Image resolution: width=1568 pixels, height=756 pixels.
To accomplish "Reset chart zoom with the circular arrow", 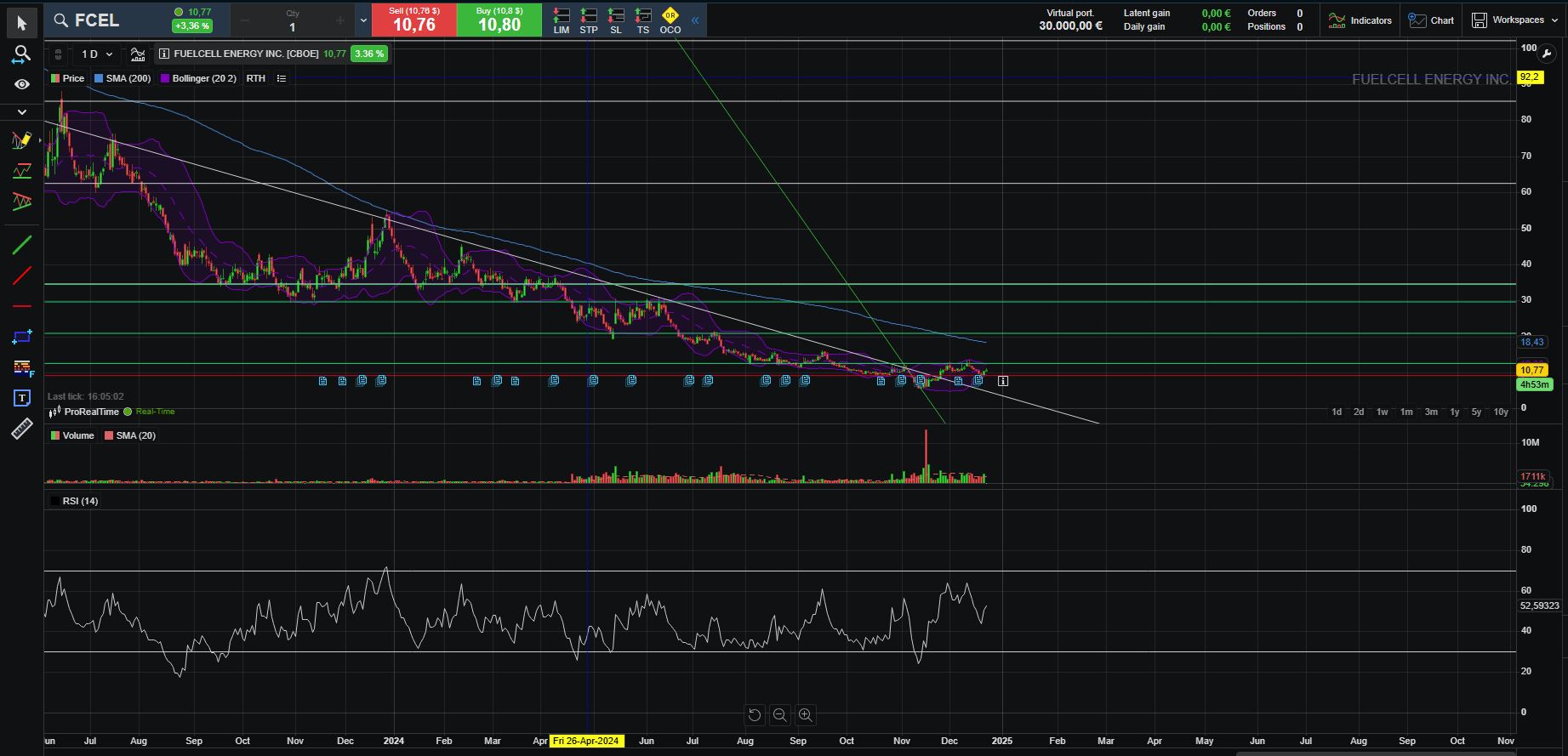I will (x=754, y=715).
